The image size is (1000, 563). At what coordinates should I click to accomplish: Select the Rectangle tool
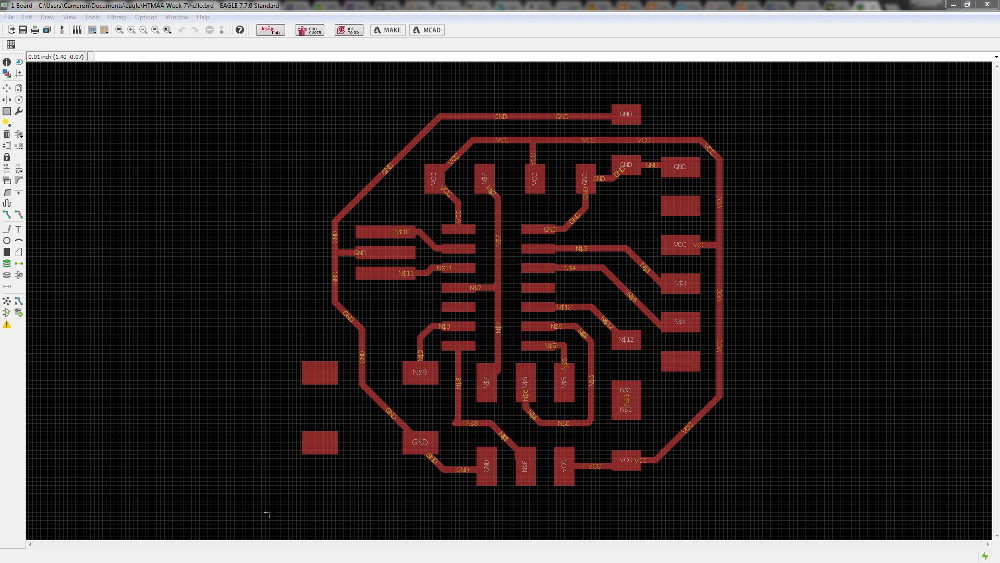(6, 252)
